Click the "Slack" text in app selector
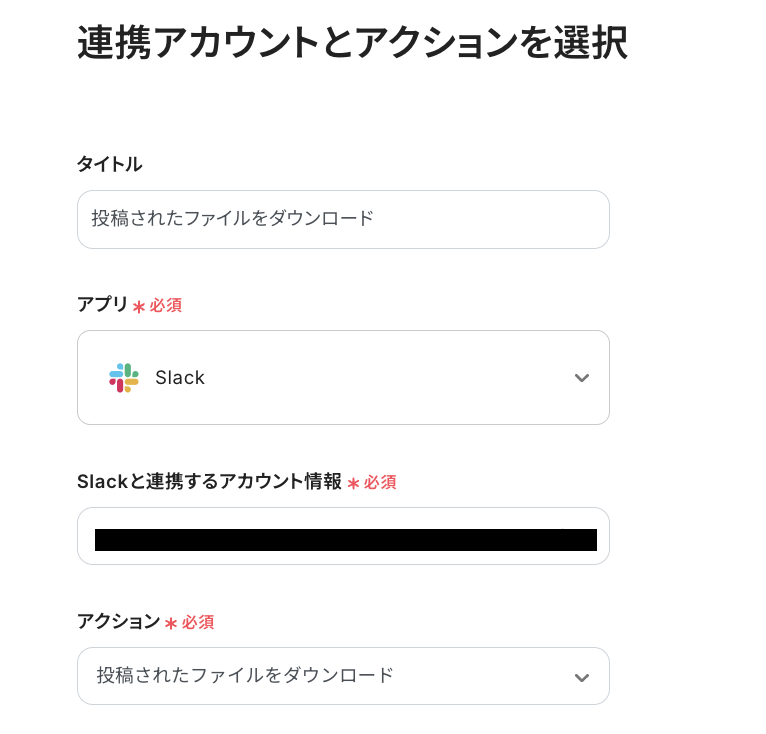766x734 pixels. pos(180,378)
